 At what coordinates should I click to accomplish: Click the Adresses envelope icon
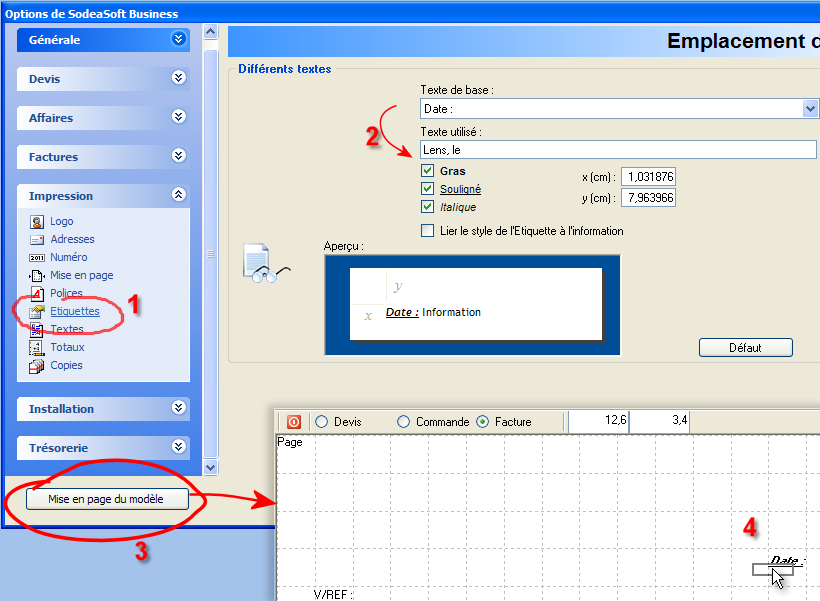tap(37, 240)
